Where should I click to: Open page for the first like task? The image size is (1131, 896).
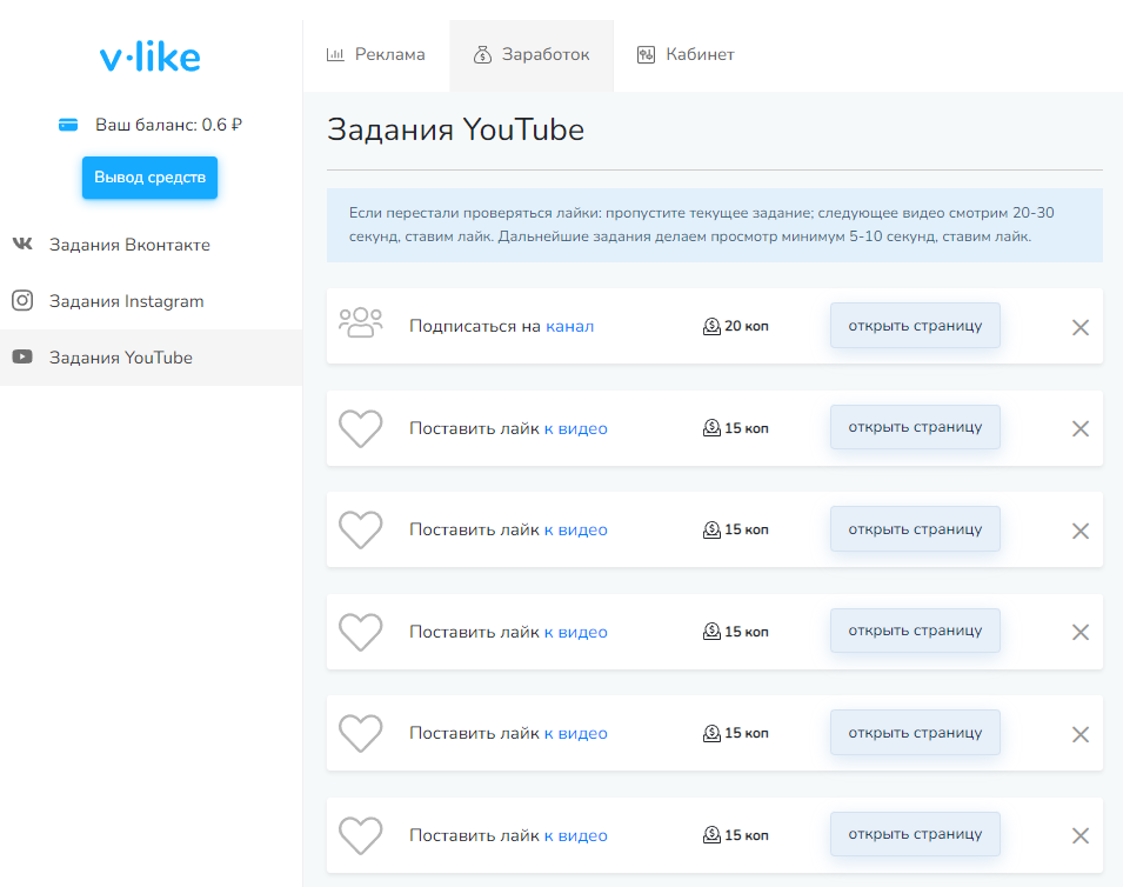915,427
